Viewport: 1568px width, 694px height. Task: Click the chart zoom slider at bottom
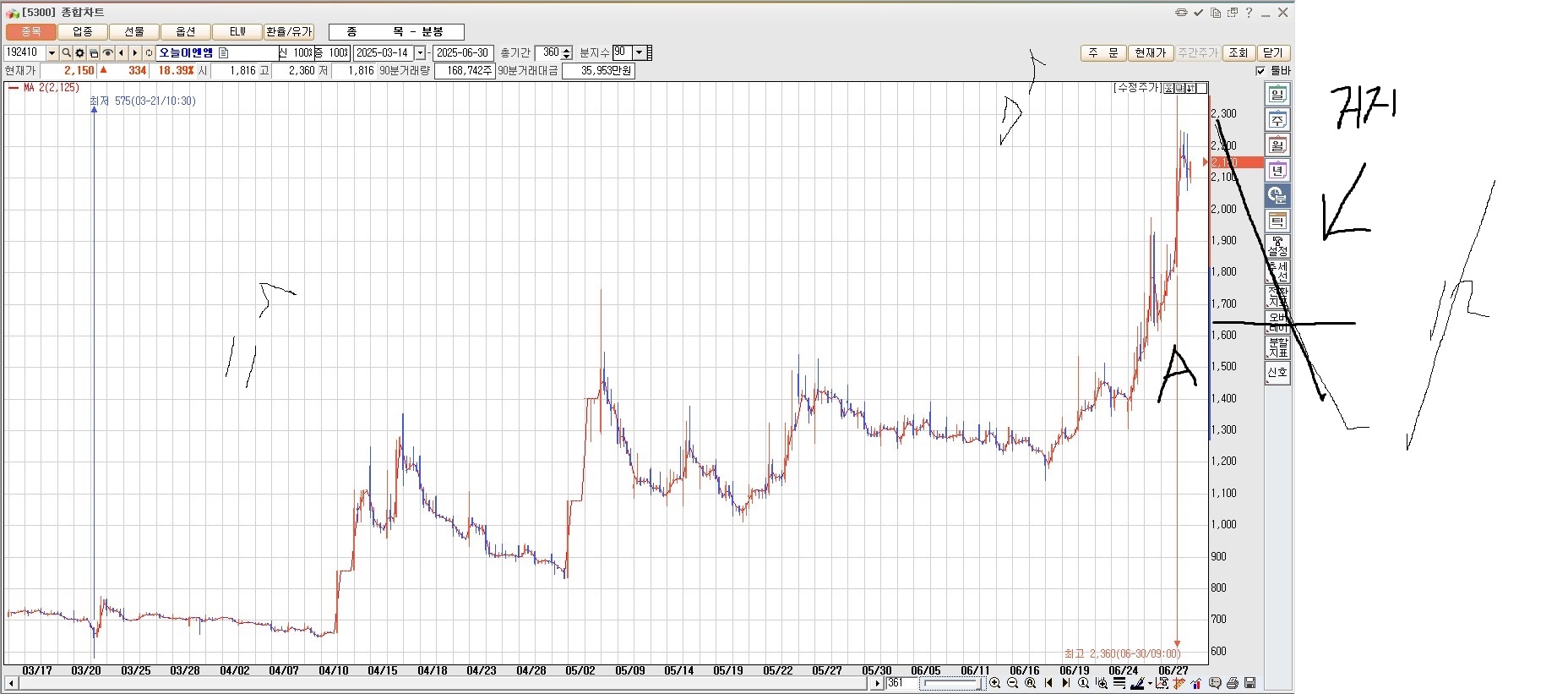click(951, 683)
